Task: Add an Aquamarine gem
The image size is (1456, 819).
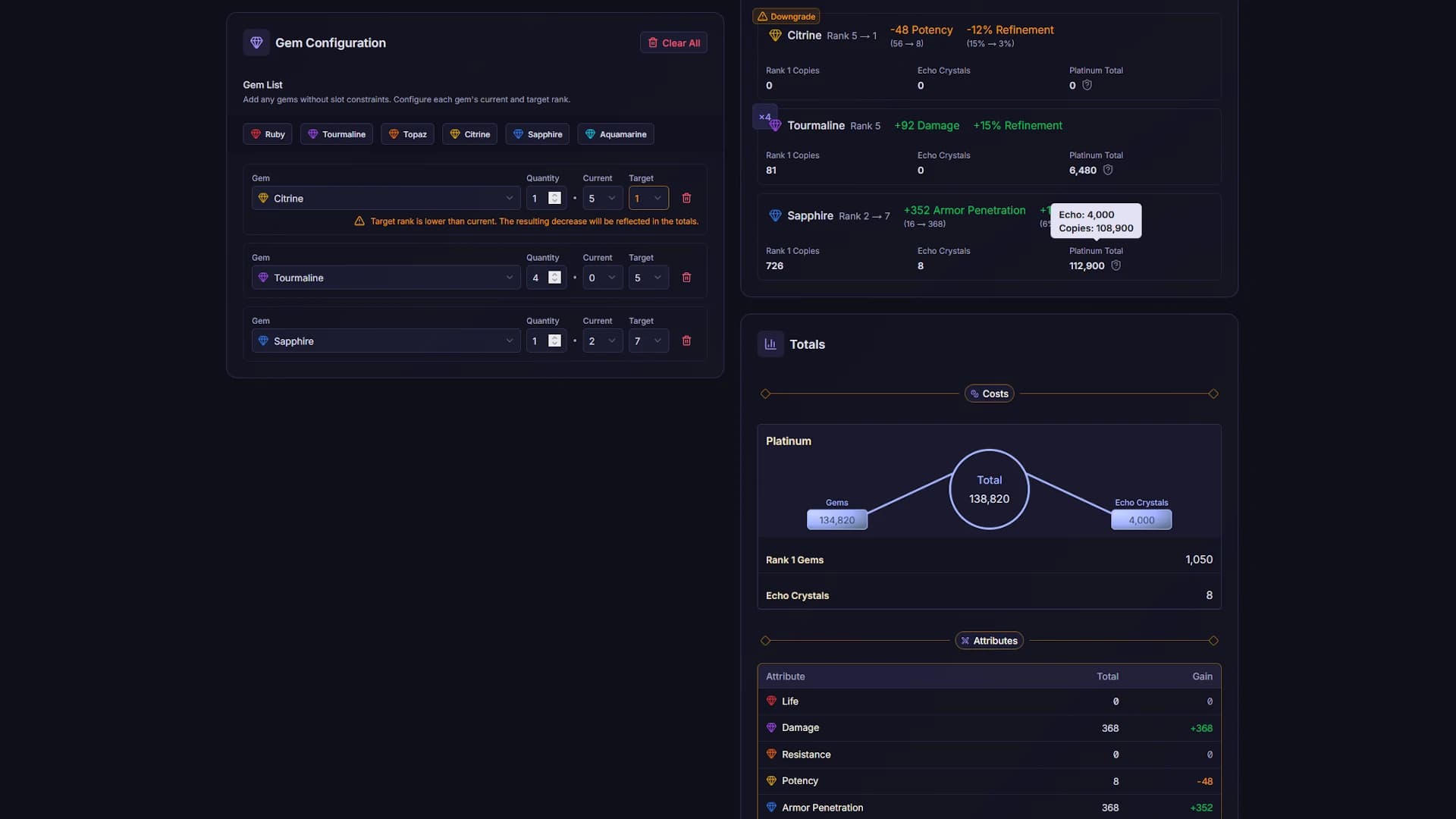Action: coord(616,134)
